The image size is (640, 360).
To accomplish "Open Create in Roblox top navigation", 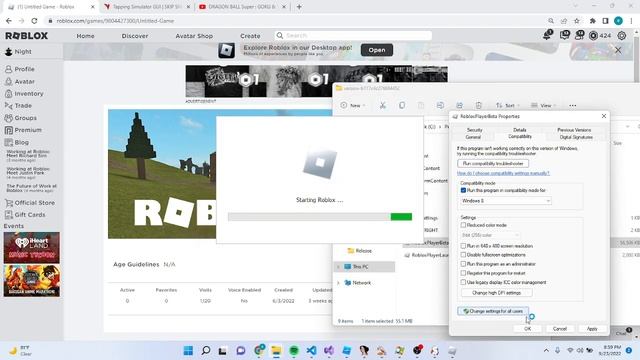I will (250, 36).
